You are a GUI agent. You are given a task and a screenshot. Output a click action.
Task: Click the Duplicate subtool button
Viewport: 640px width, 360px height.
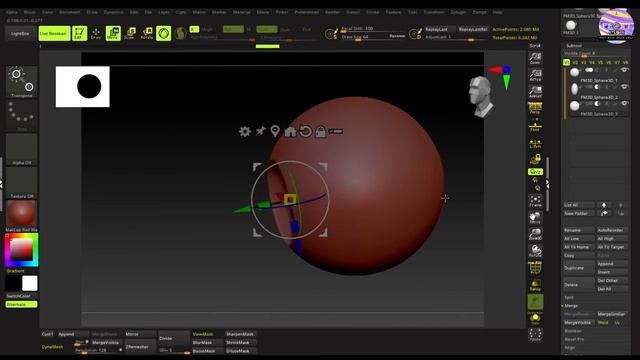[x=578, y=268]
